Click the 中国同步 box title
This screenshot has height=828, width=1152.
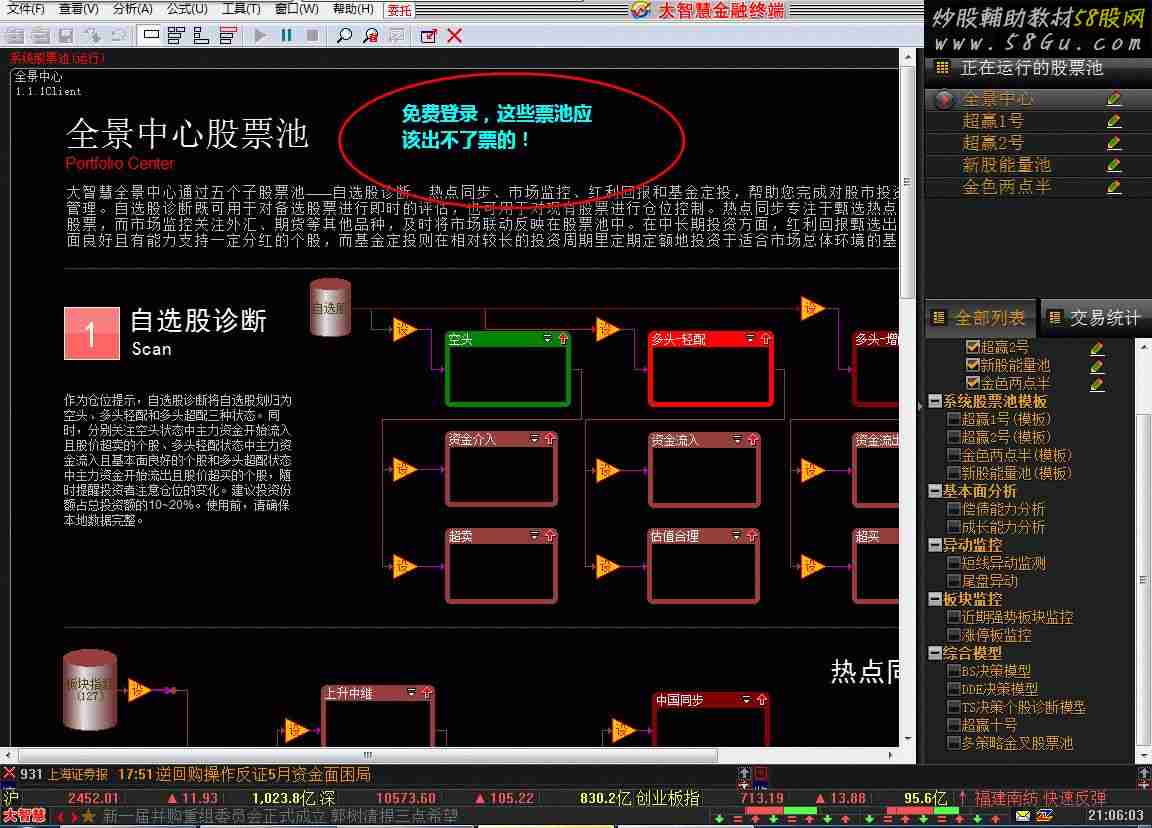(x=680, y=700)
